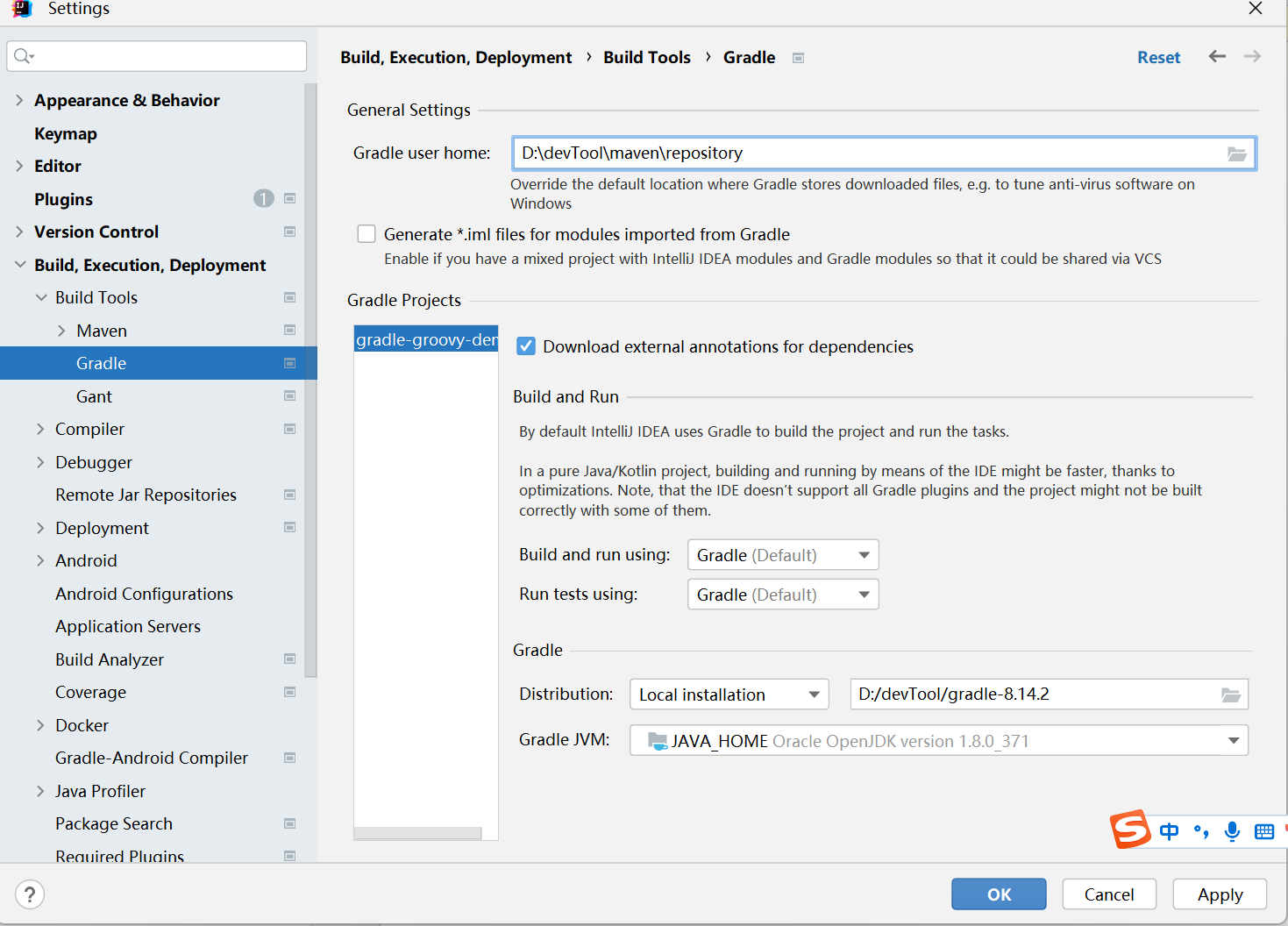Toggle Sogou punctuation mode icon
The image size is (1288, 926).
tap(1201, 831)
